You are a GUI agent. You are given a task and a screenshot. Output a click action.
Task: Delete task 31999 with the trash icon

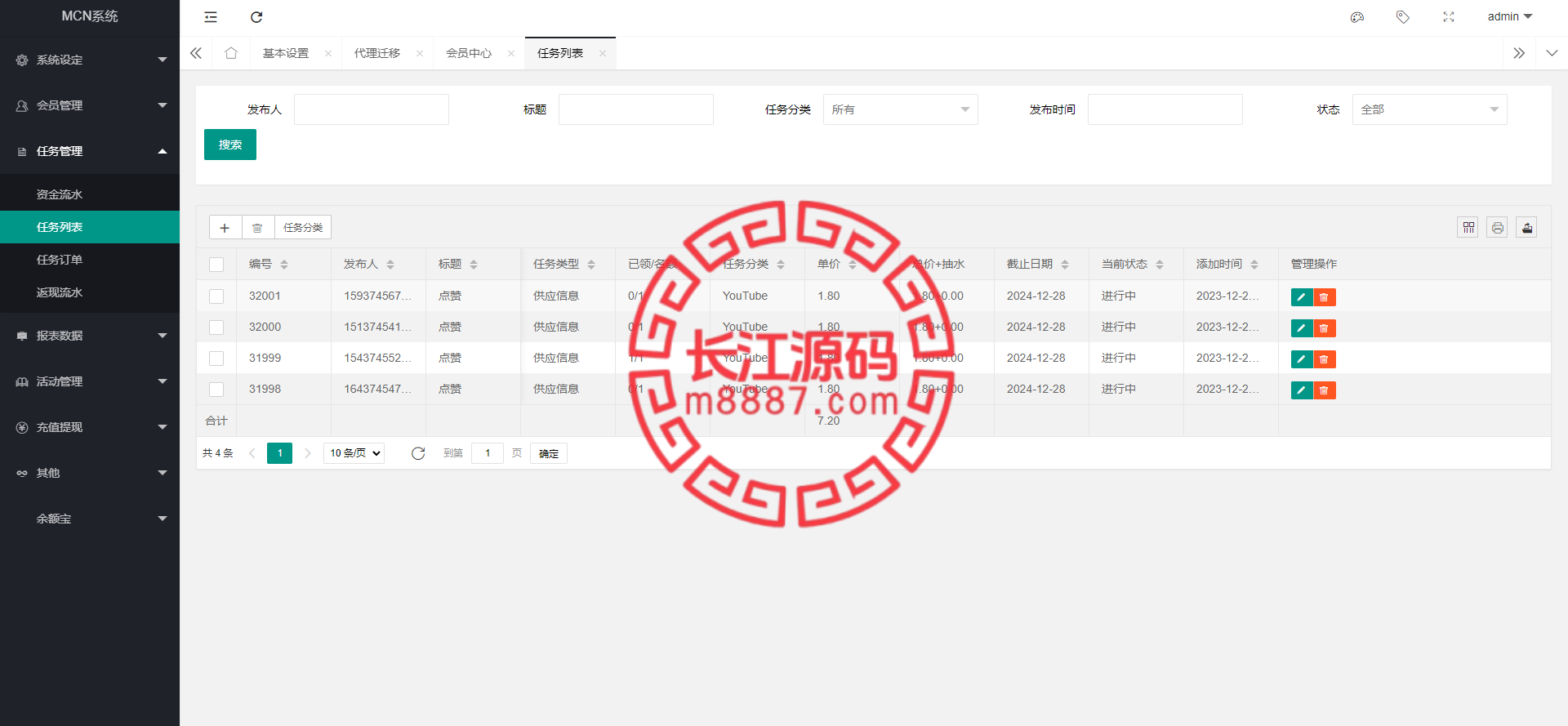[1325, 359]
